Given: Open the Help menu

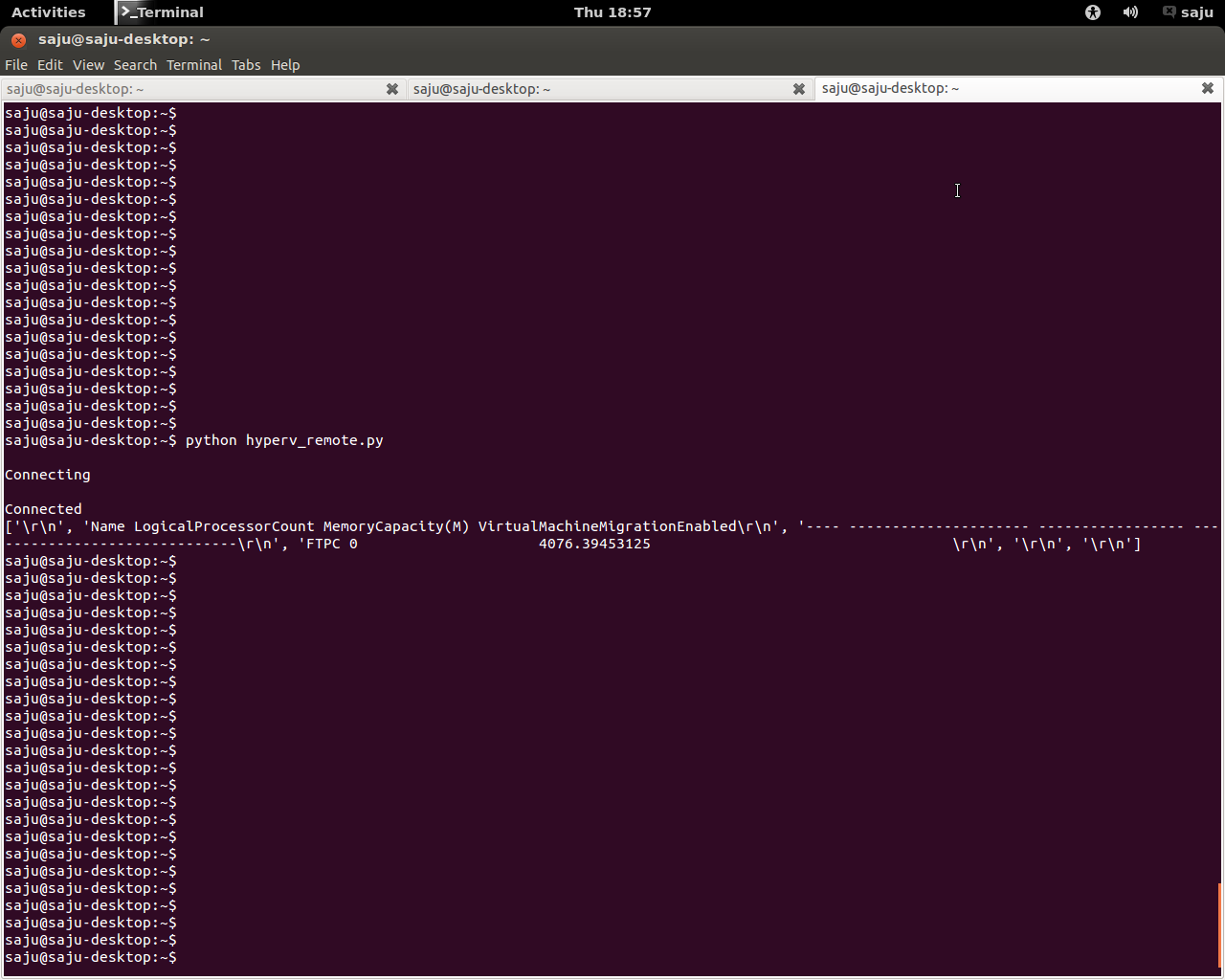Looking at the screenshot, I should (x=285, y=64).
